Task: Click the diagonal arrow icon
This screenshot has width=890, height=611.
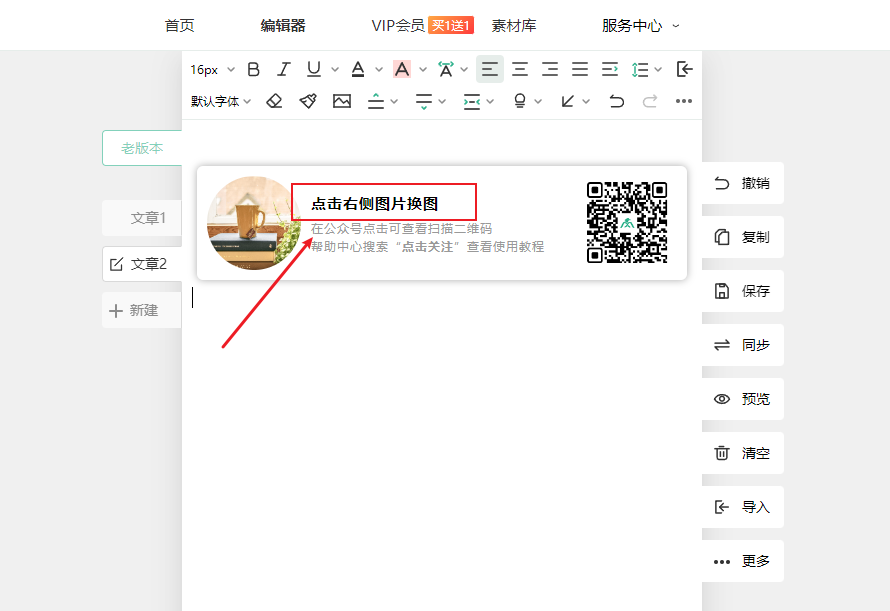Action: pyautogui.click(x=567, y=101)
